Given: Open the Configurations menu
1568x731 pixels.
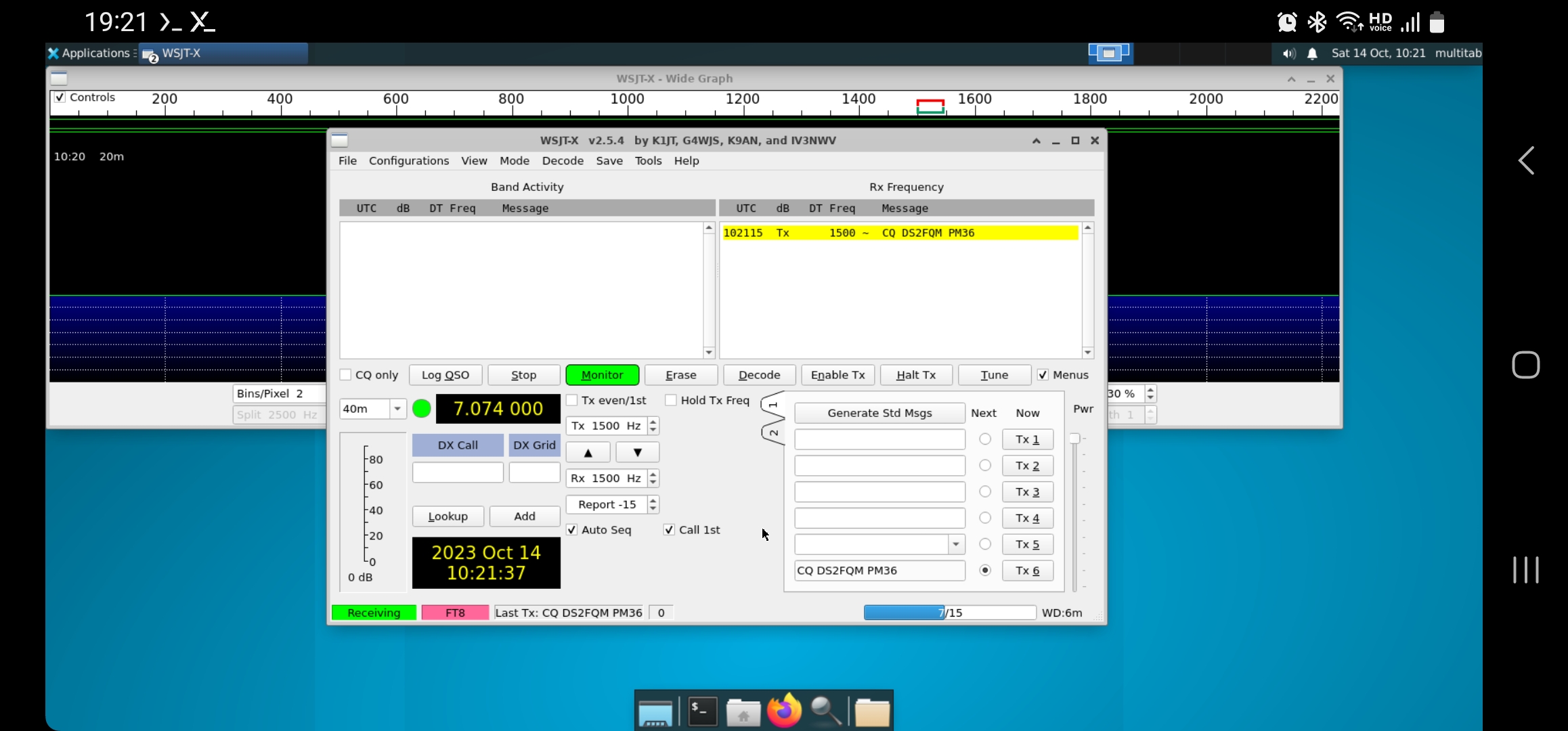Looking at the screenshot, I should click(408, 160).
